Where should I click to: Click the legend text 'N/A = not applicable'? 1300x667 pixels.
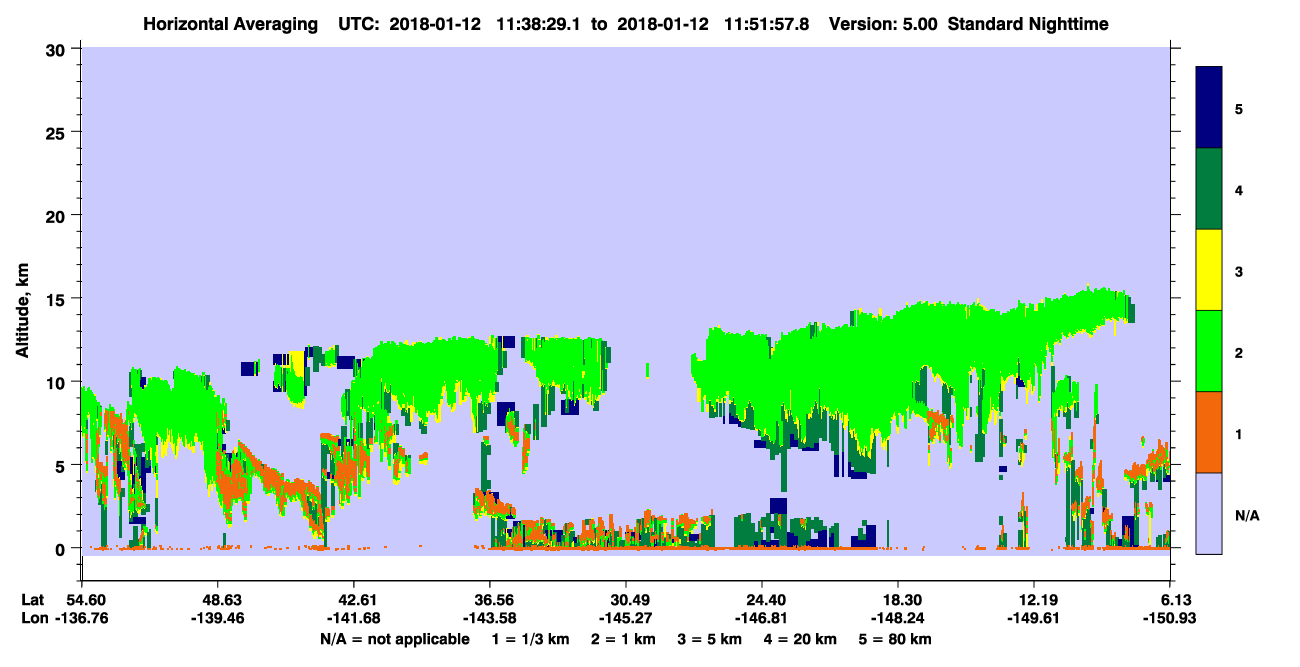[394, 639]
